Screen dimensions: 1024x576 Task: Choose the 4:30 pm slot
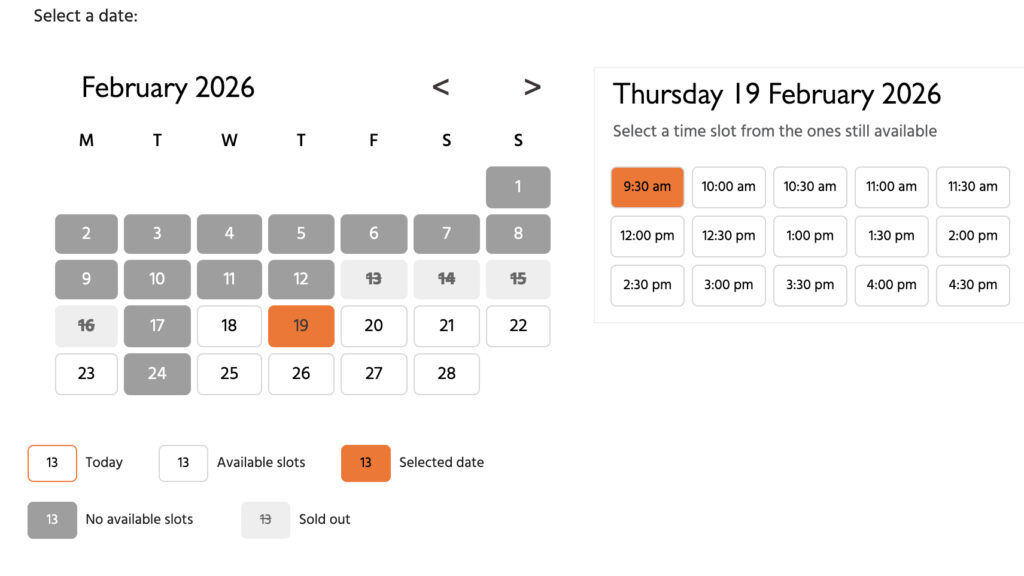973,285
